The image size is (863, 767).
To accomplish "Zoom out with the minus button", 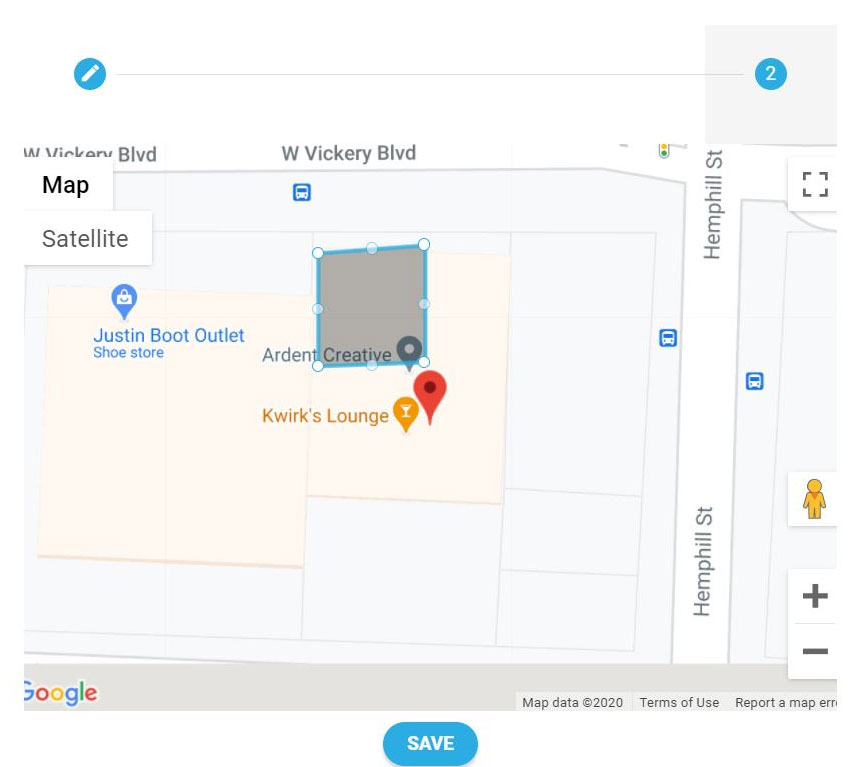I will click(814, 652).
